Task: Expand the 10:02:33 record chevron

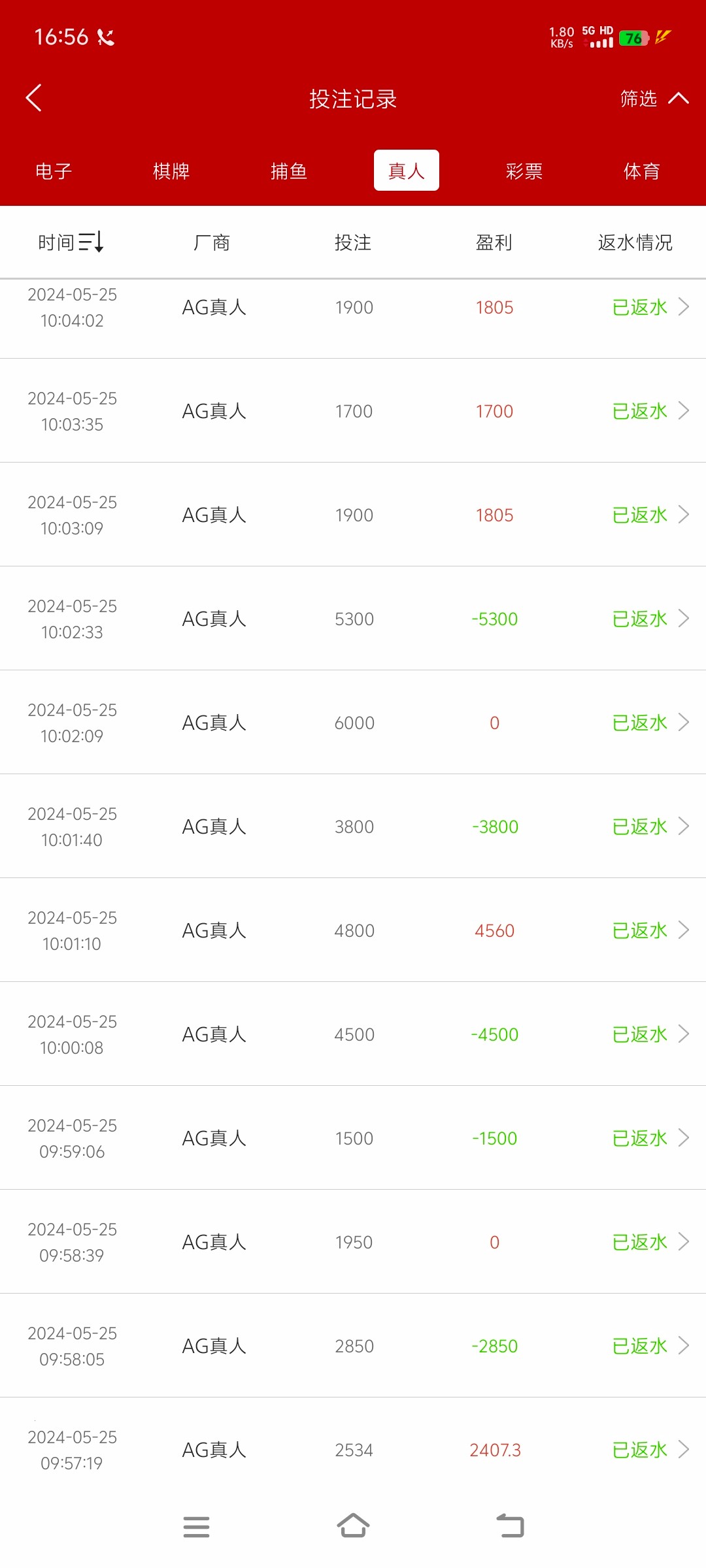Action: (684, 618)
